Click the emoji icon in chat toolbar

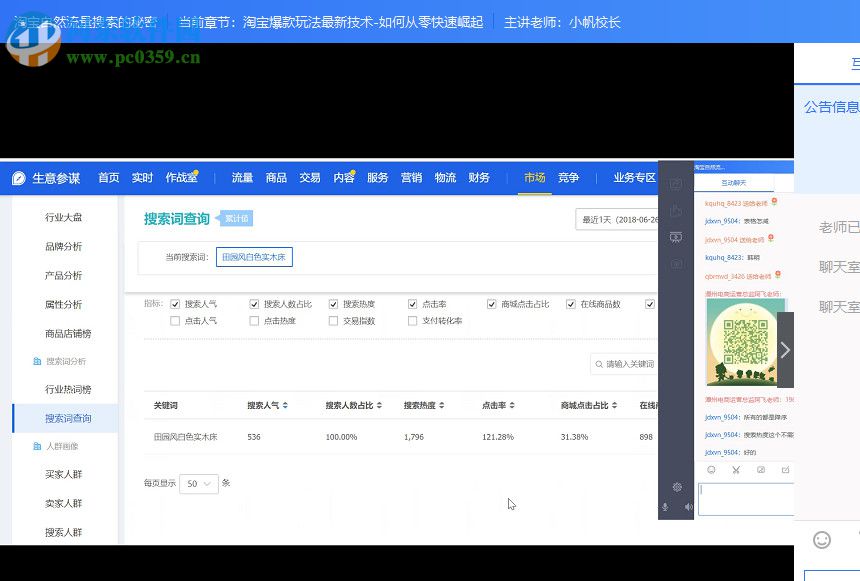point(711,469)
